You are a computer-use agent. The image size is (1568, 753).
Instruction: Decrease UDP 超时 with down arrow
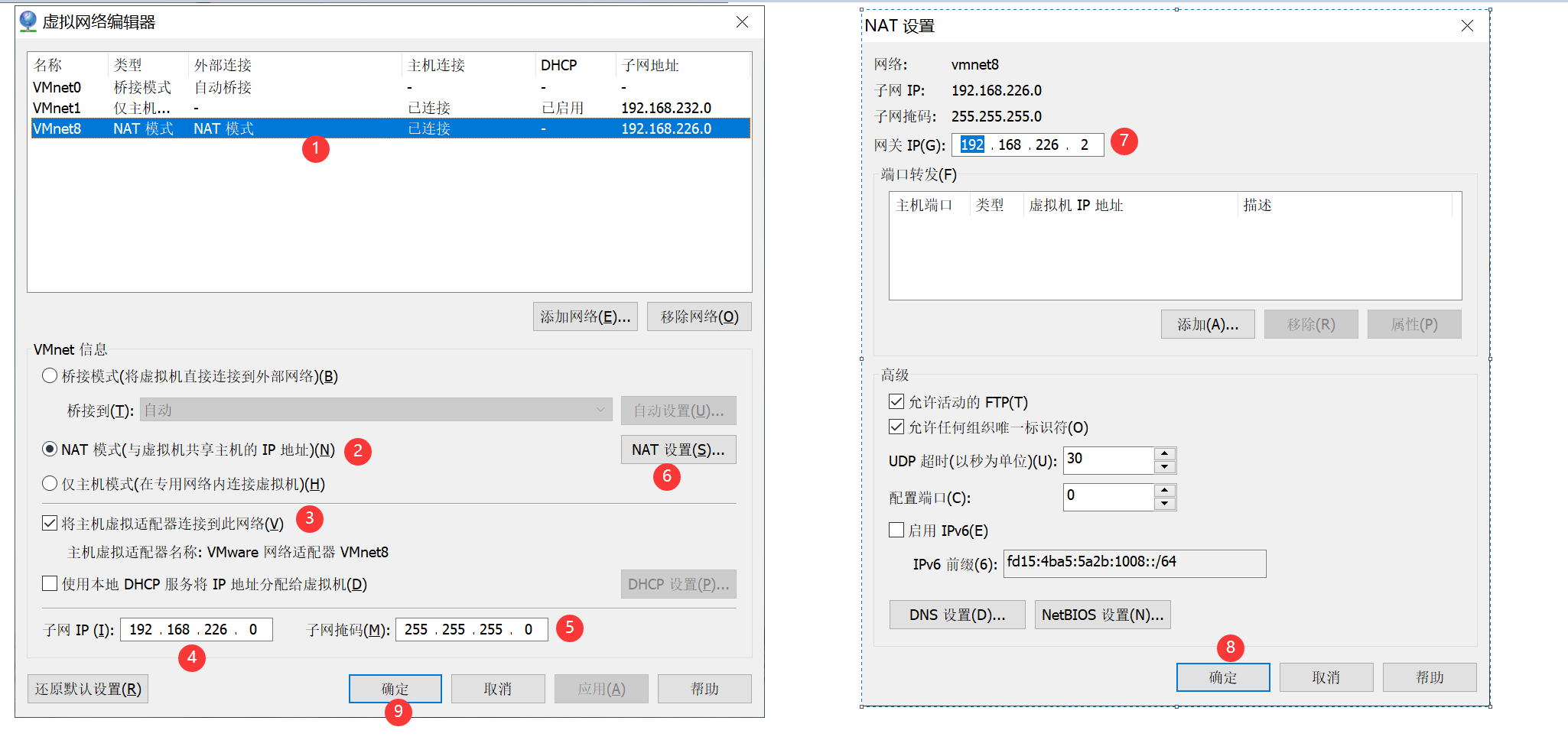click(1164, 467)
